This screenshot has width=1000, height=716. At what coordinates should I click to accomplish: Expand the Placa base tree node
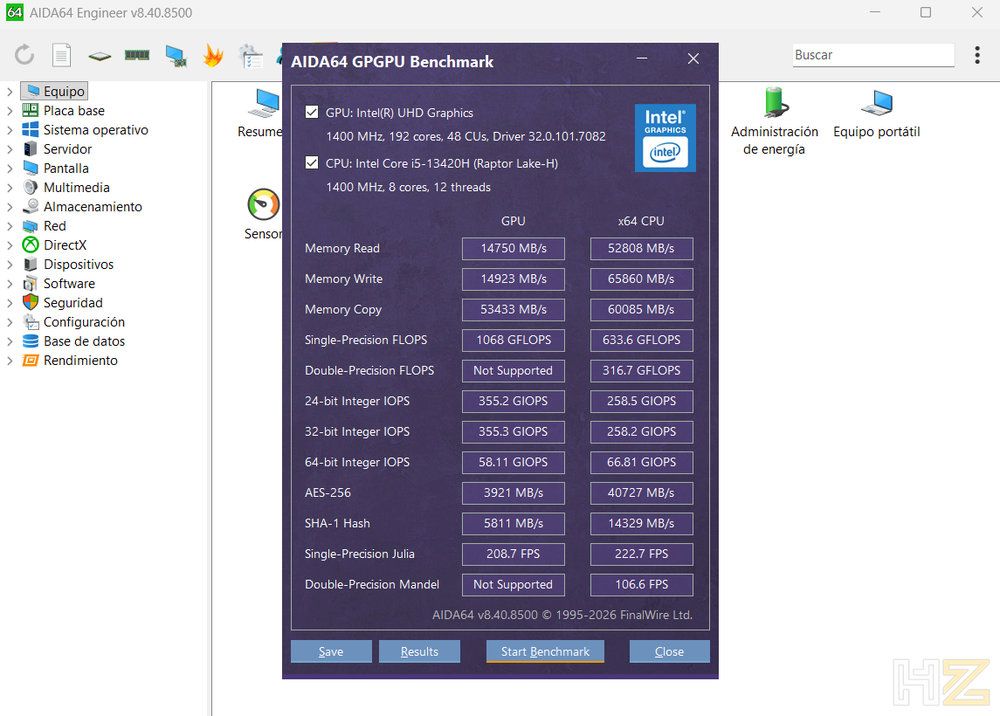pos(10,111)
